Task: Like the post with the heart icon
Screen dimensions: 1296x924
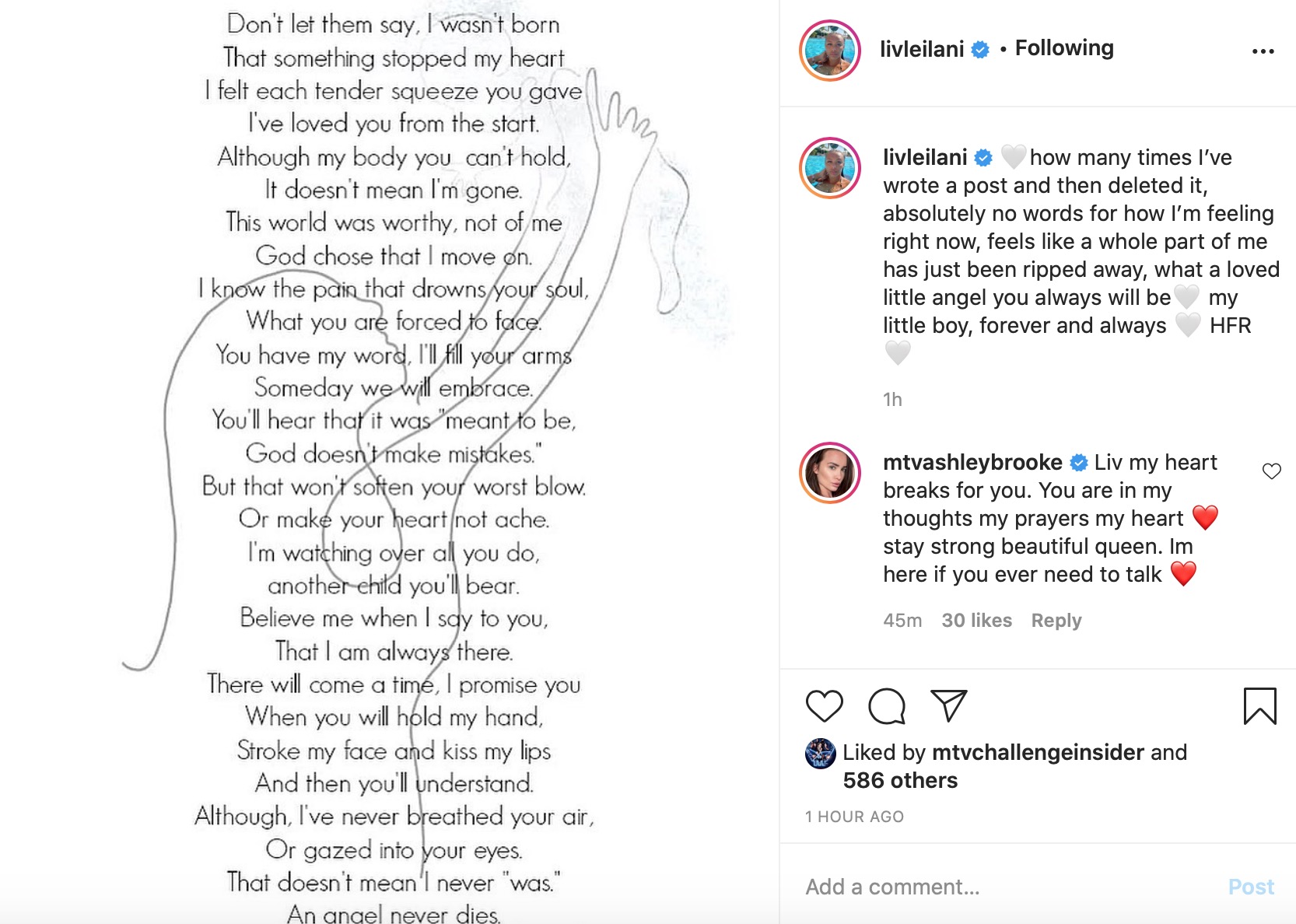Action: point(824,705)
